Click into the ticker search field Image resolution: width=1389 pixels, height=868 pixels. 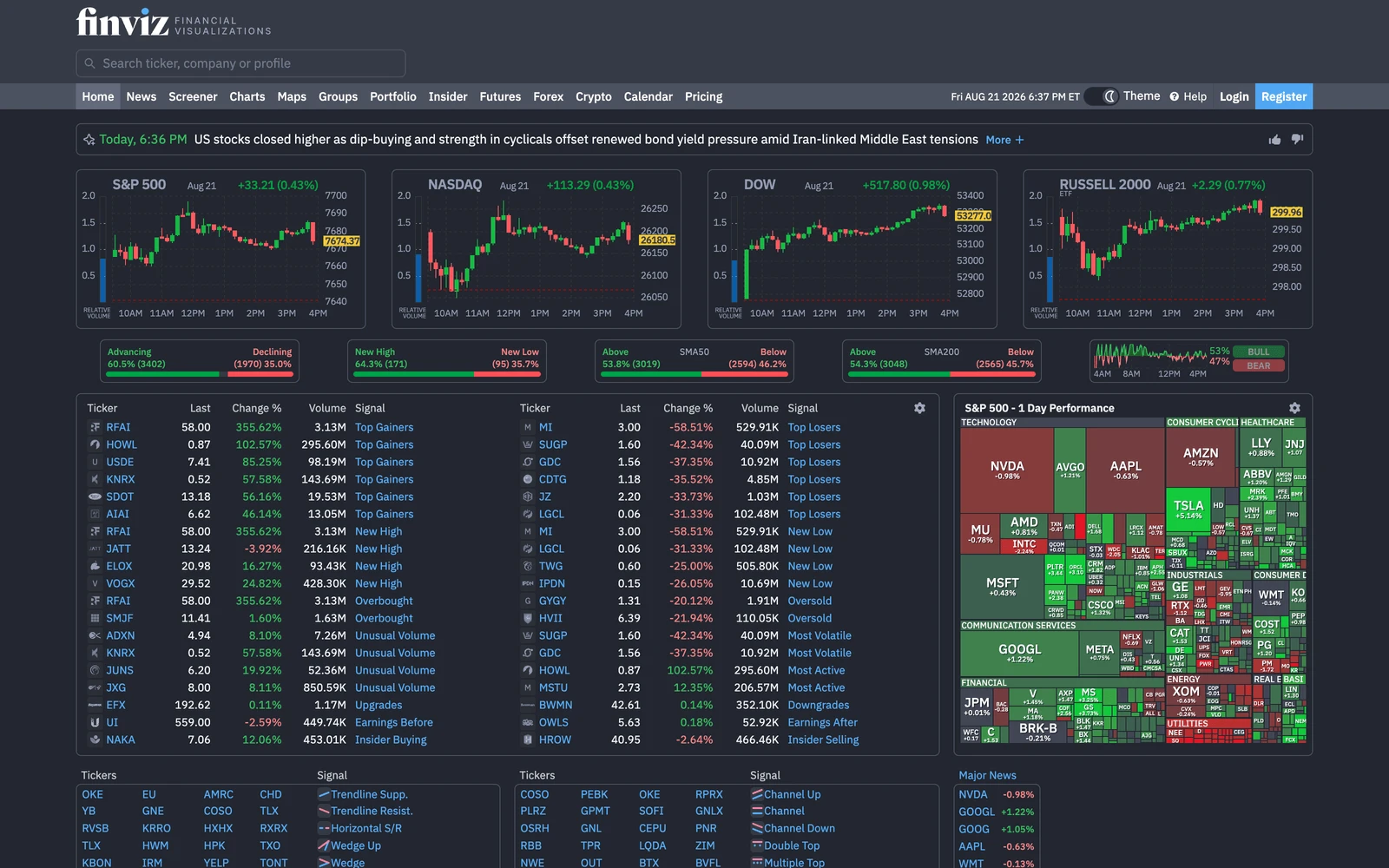coord(240,63)
